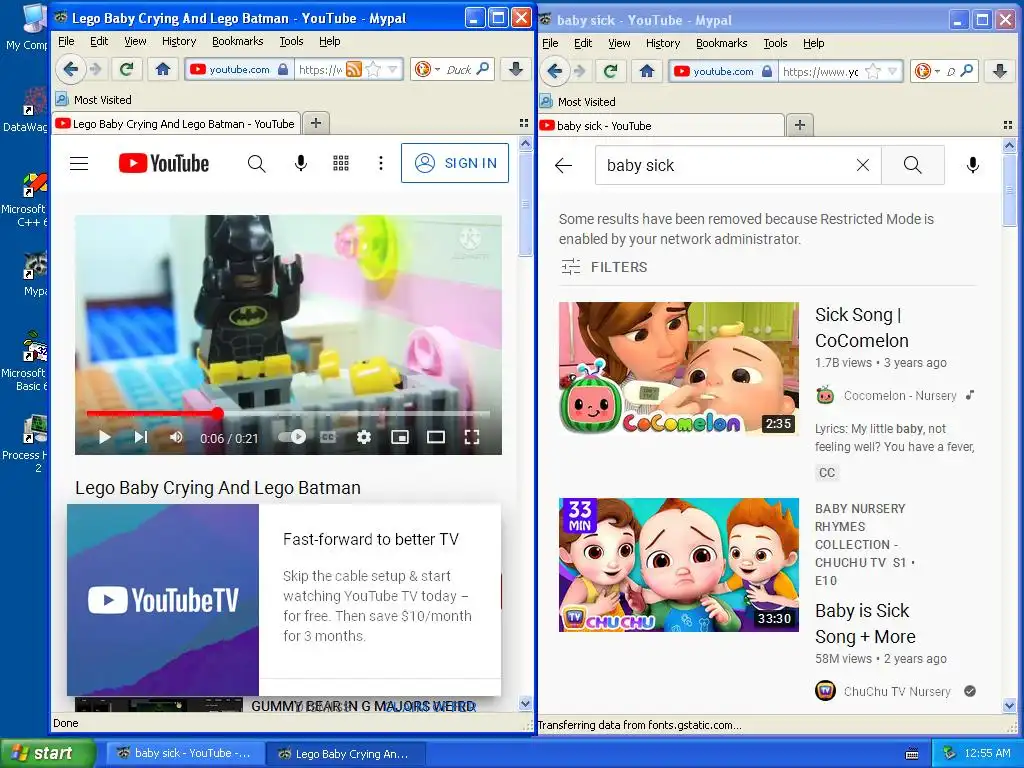Click search magnifier in left YouTube header

257,164
